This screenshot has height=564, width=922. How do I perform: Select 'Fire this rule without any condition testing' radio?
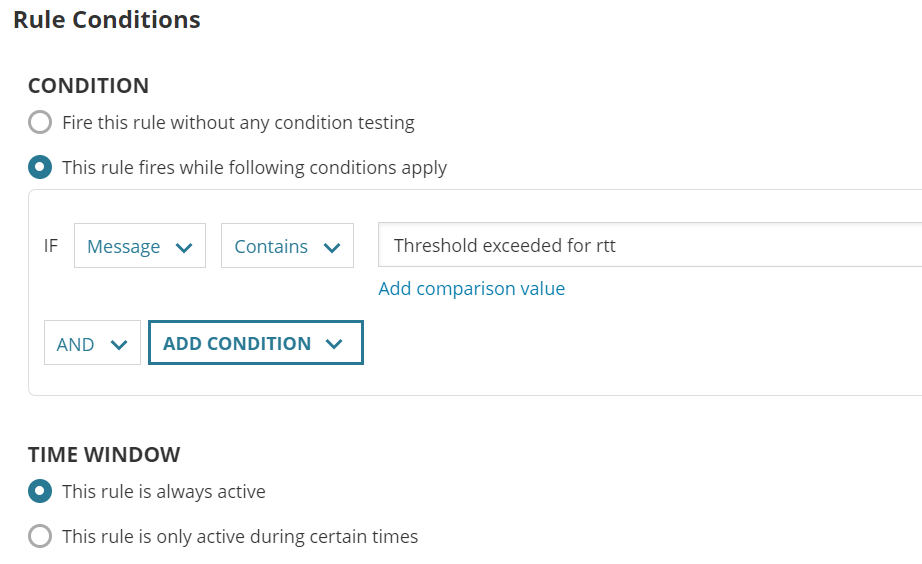click(x=40, y=123)
